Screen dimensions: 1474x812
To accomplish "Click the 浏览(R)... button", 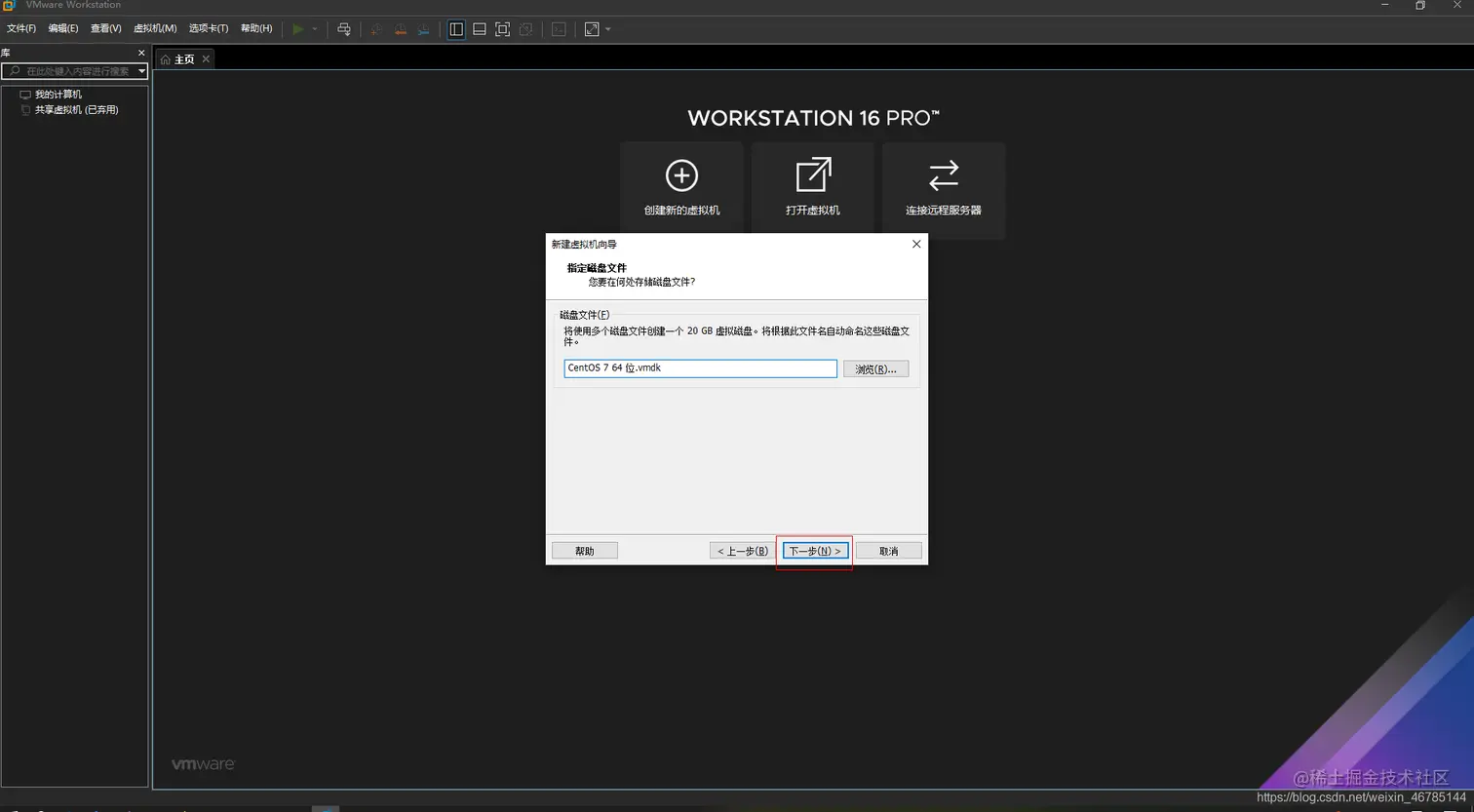I will pos(875,369).
